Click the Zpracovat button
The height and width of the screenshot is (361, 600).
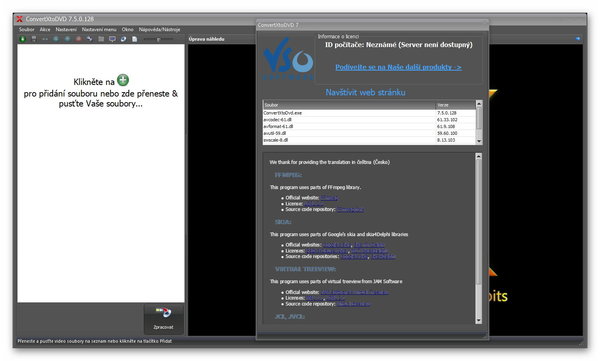tap(164, 319)
